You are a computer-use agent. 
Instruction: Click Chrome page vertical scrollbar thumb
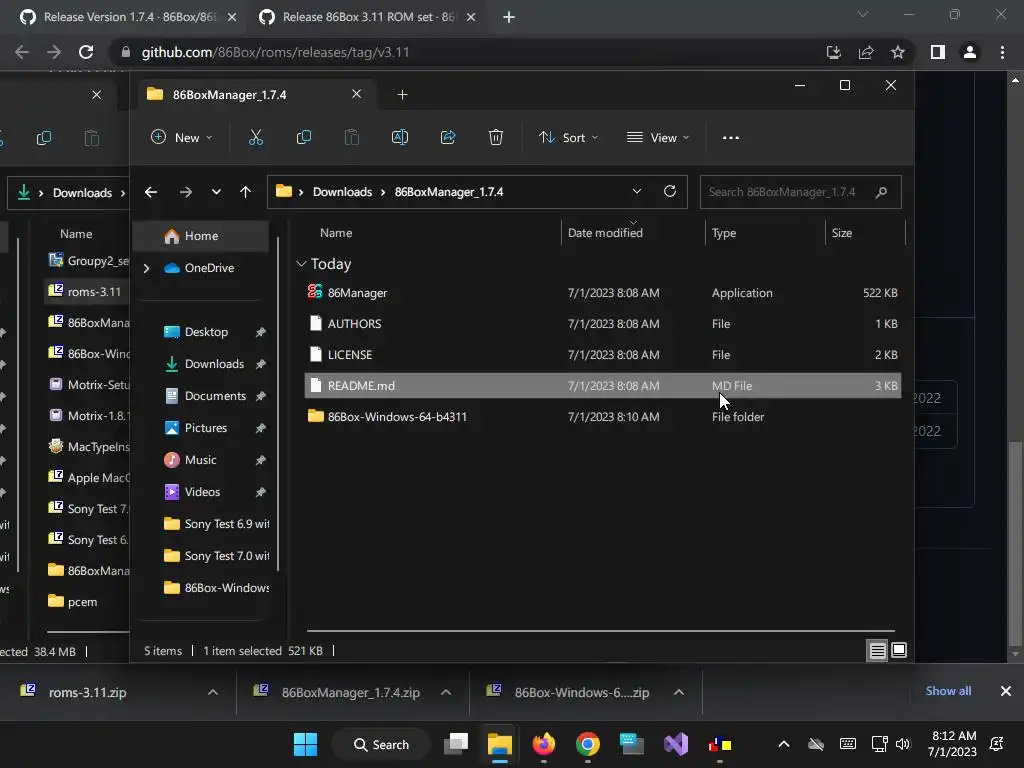click(1014, 542)
